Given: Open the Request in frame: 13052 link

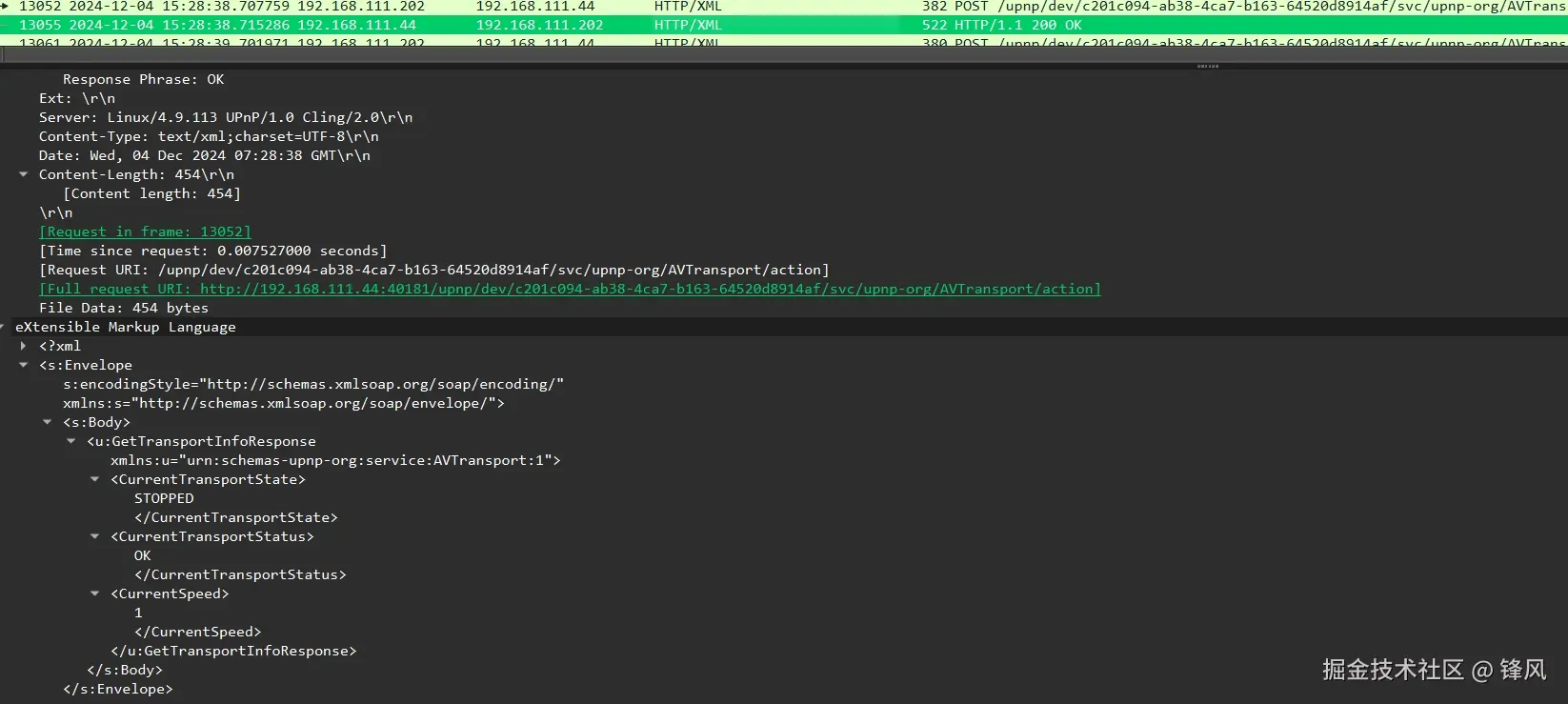Looking at the screenshot, I should (145, 231).
